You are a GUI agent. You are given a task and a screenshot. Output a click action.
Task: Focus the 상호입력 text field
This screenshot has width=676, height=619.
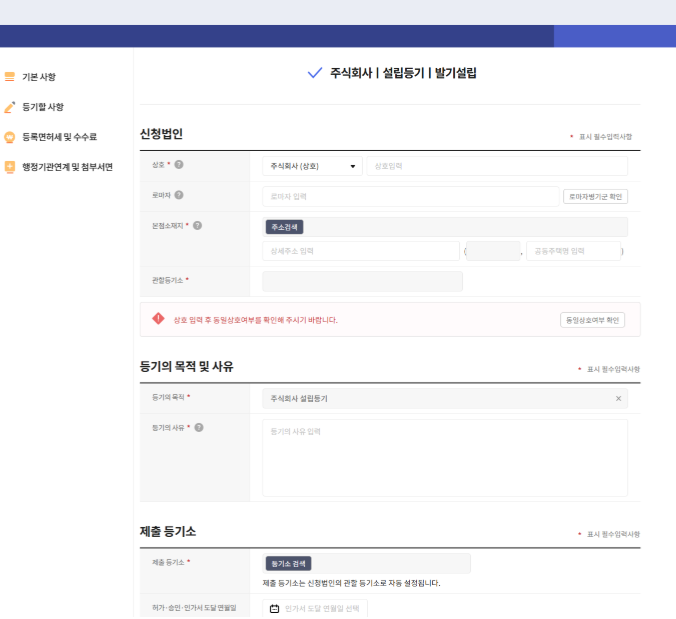pyautogui.click(x=497, y=166)
